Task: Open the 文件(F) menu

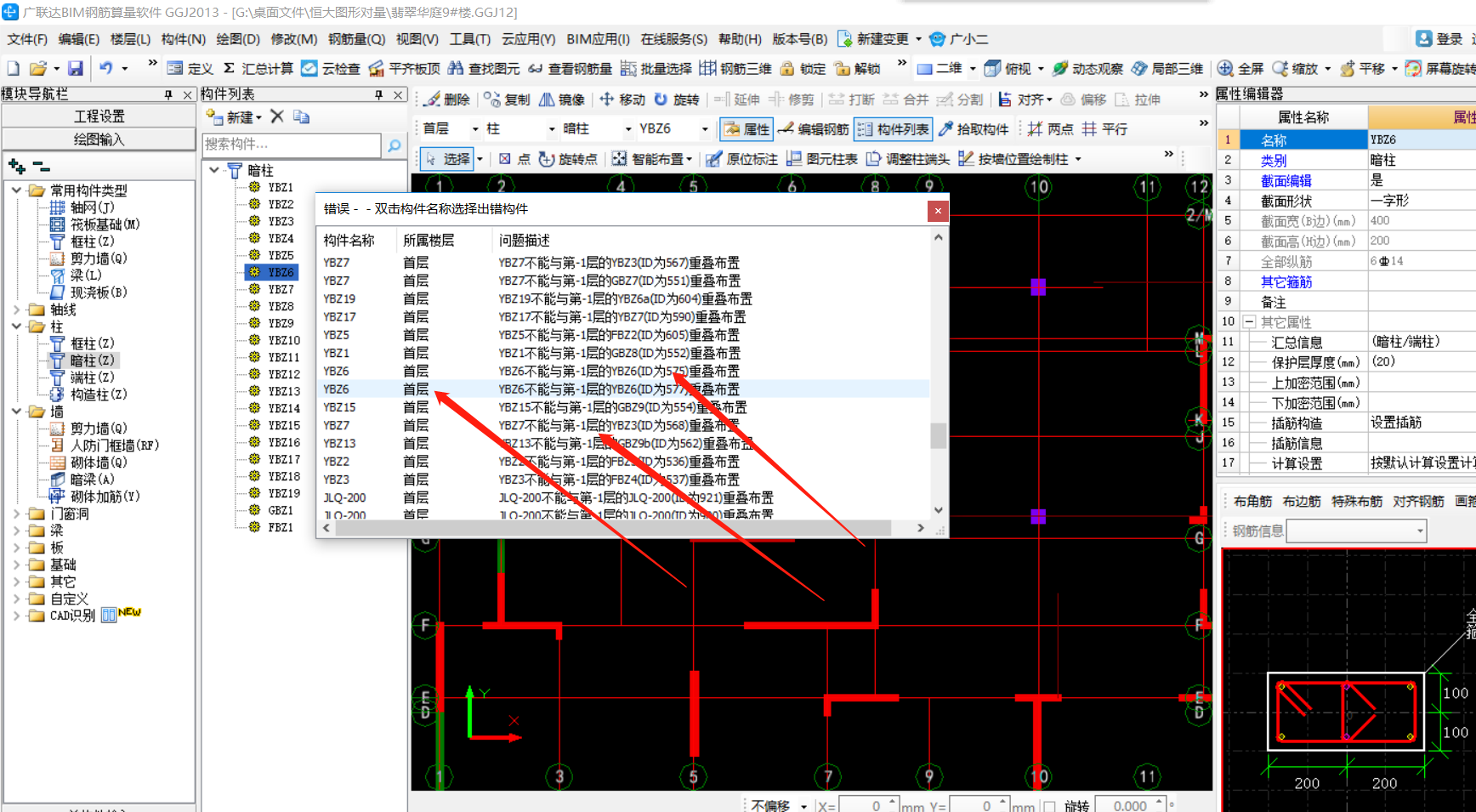Action: point(27,39)
